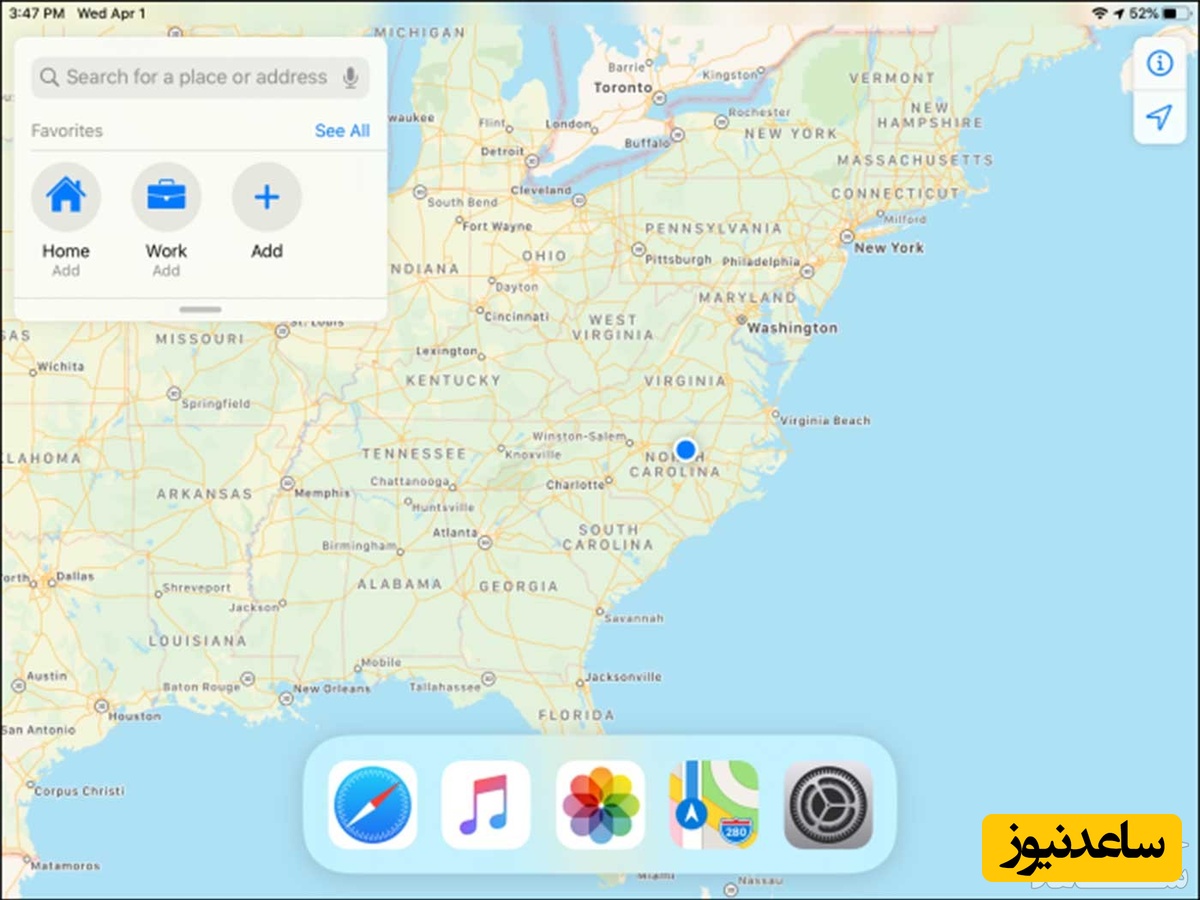Open the Photos app
The width and height of the screenshot is (1200, 900).
pos(600,806)
